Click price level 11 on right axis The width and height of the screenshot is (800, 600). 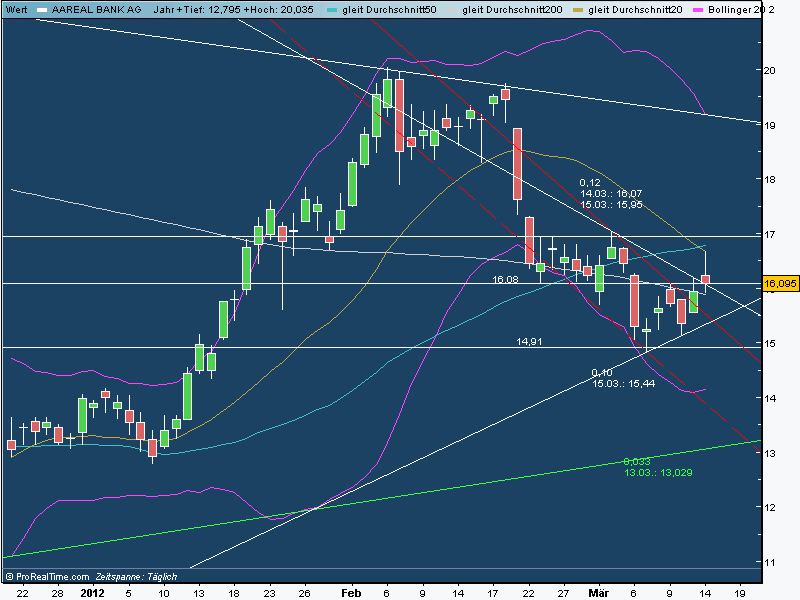(769, 563)
